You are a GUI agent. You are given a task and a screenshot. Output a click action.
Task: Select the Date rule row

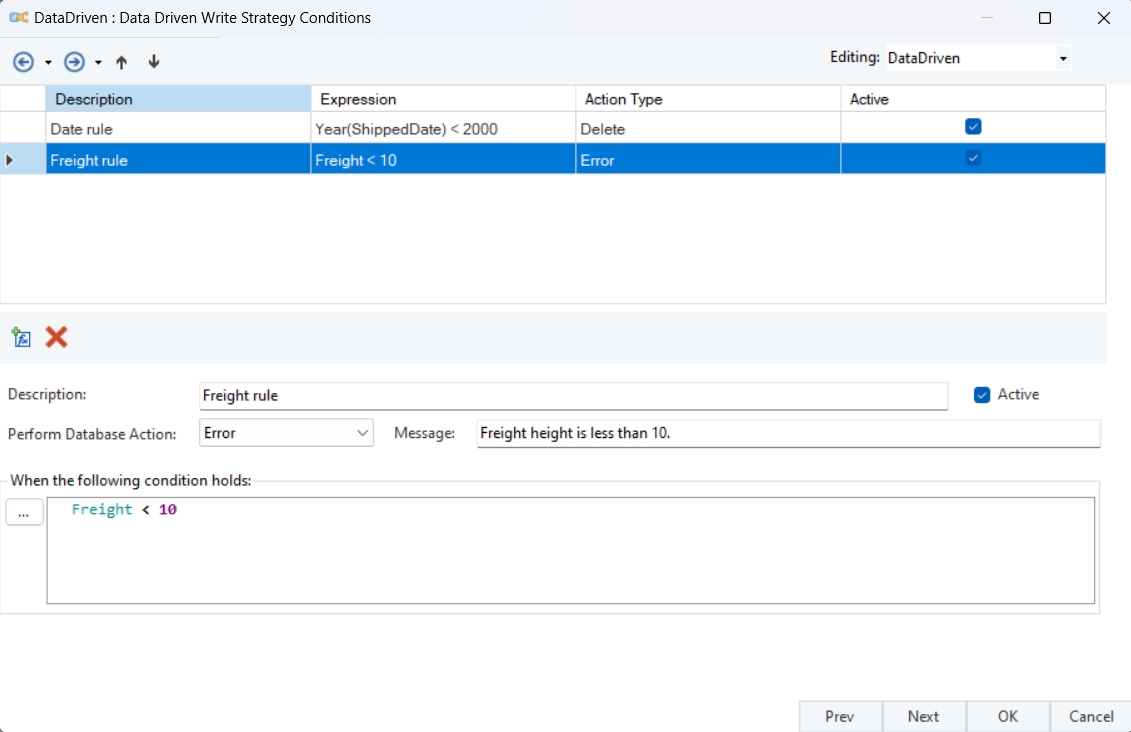coord(180,128)
